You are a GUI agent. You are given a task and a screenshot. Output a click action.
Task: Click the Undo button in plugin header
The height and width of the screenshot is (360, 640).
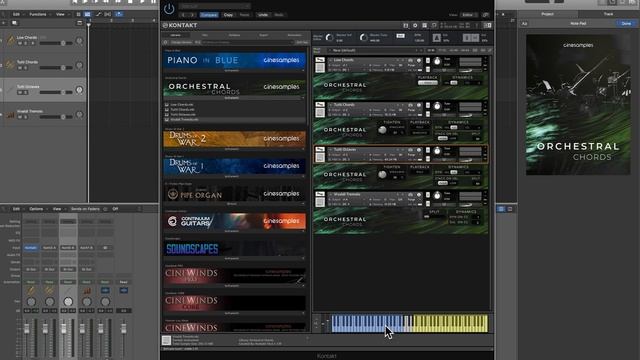263,15
